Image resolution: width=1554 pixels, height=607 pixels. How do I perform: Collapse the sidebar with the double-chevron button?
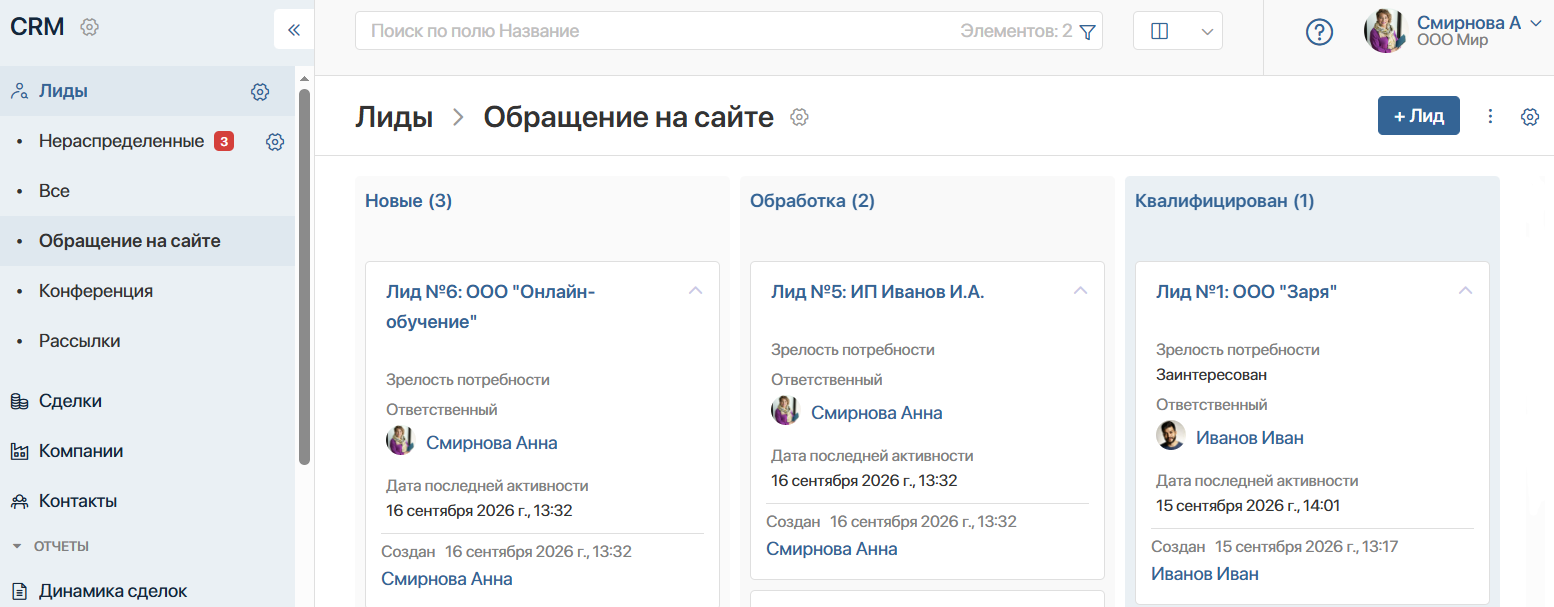point(294,30)
